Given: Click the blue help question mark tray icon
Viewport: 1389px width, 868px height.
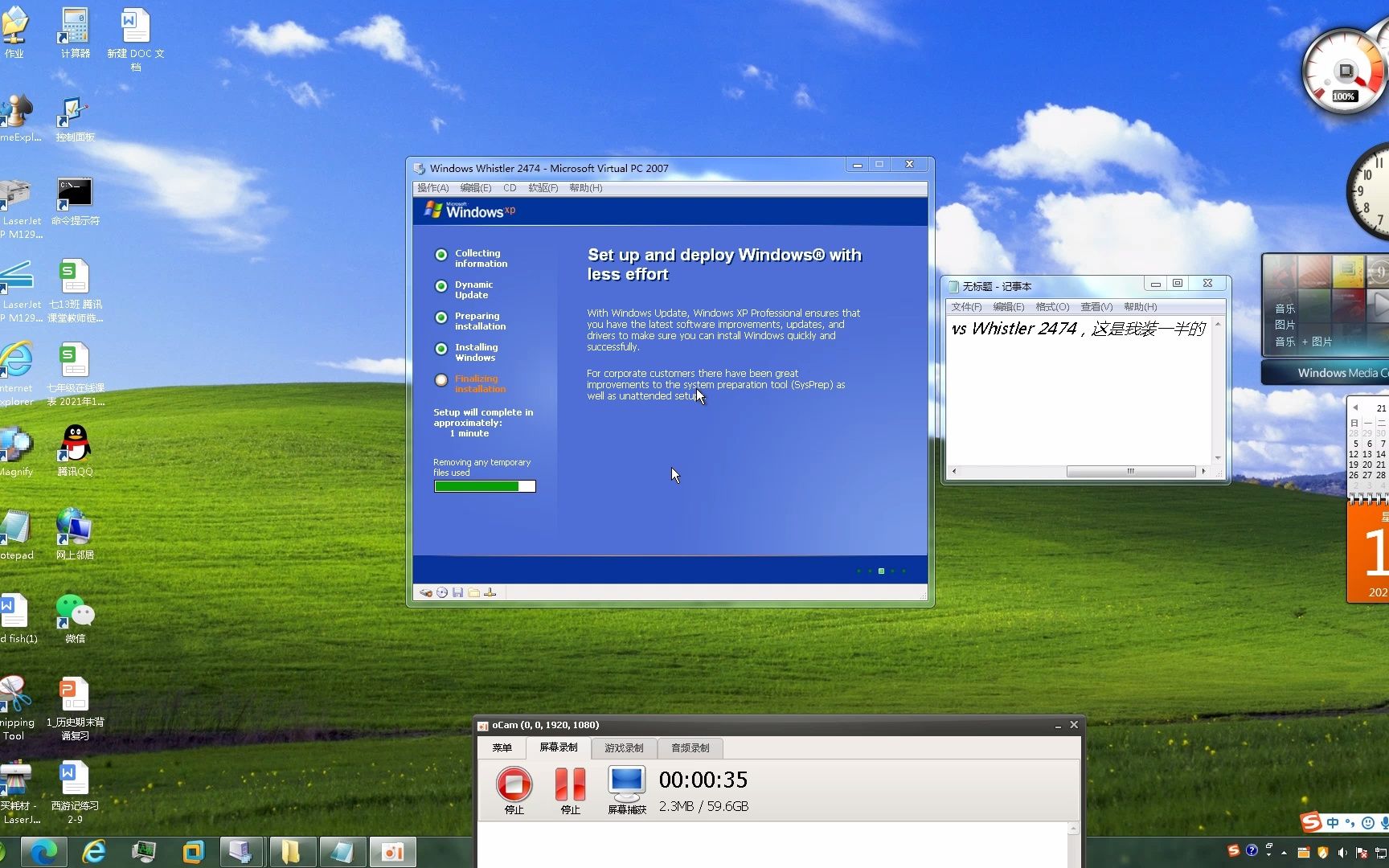Looking at the screenshot, I should 1252,850.
